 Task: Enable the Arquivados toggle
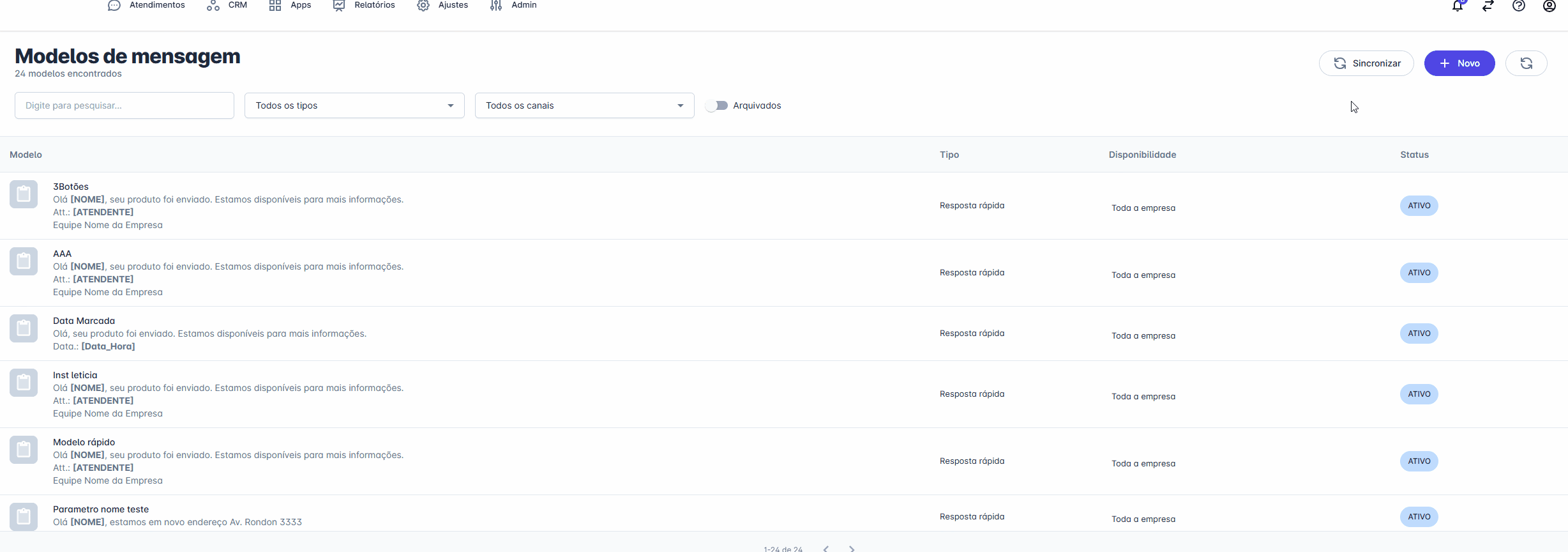pyautogui.click(x=716, y=105)
